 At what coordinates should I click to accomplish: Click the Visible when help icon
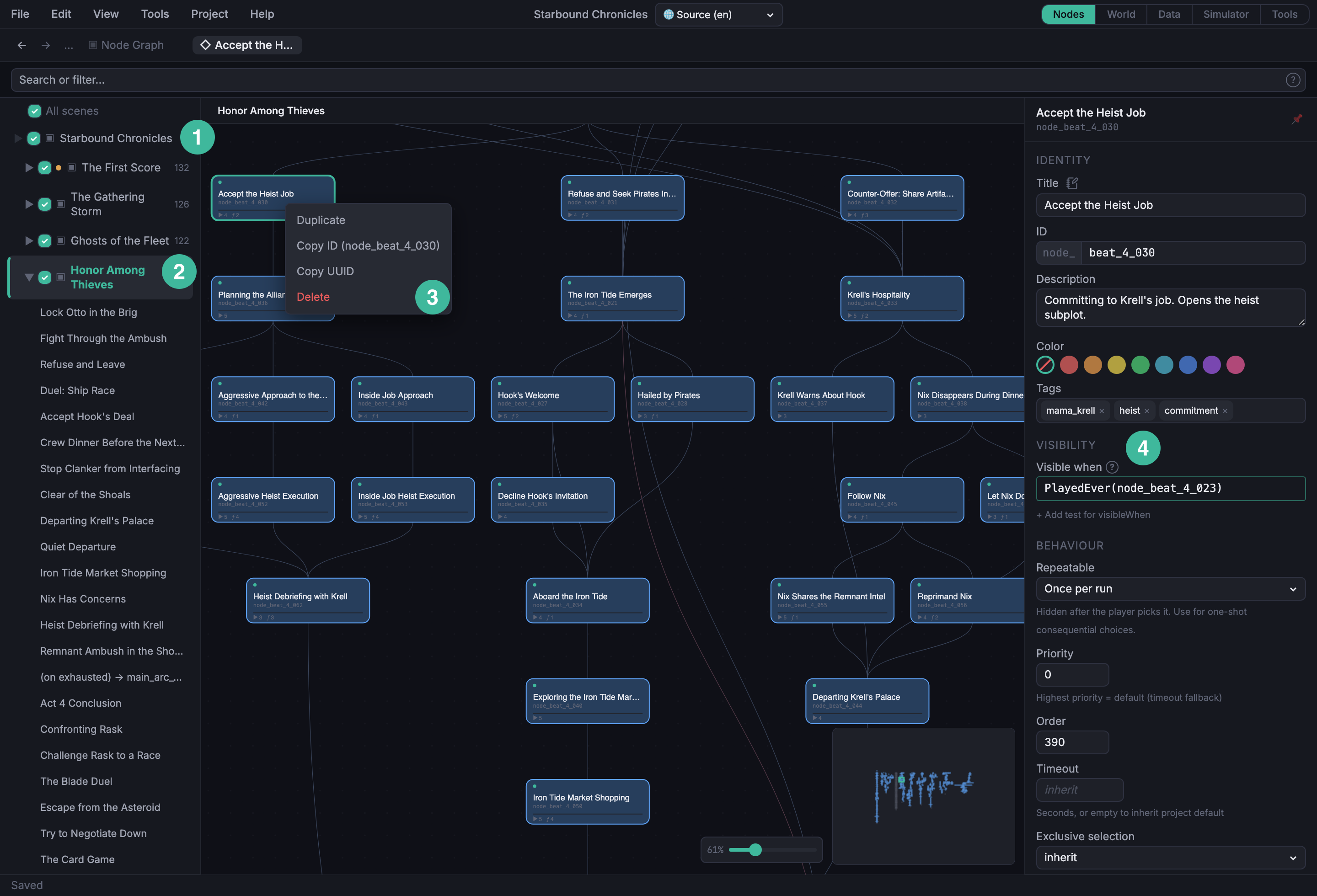pos(1113,467)
